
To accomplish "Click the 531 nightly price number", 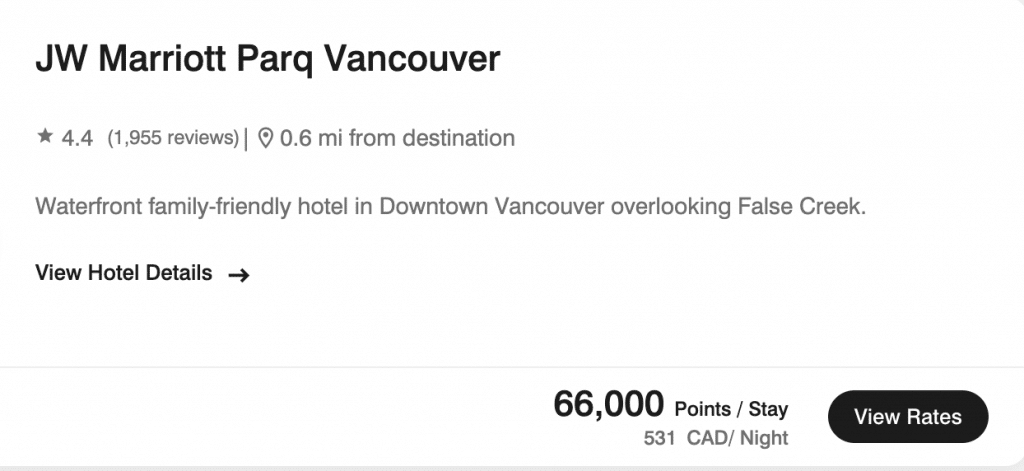I will 660,438.
